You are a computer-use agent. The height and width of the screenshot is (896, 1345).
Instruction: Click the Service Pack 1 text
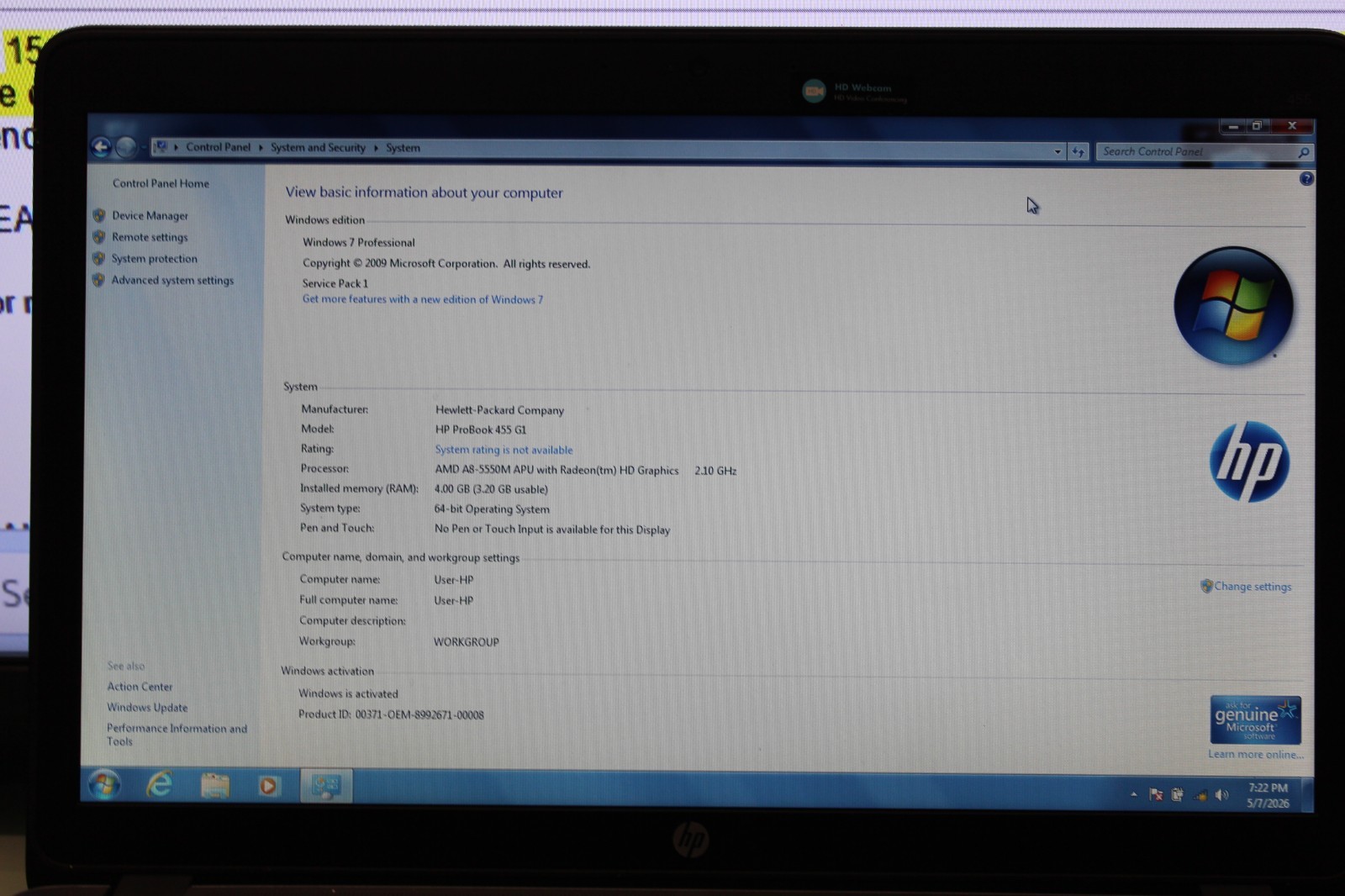335,283
